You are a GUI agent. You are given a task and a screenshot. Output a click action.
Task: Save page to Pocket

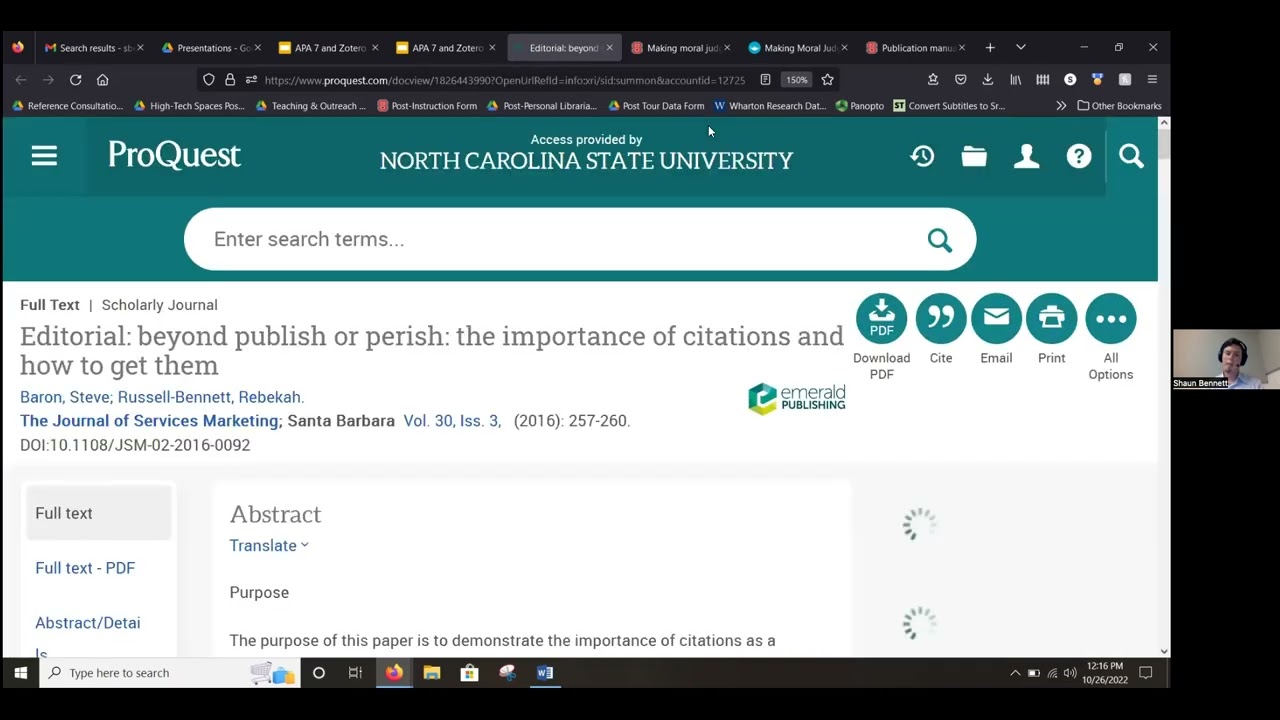[960, 80]
